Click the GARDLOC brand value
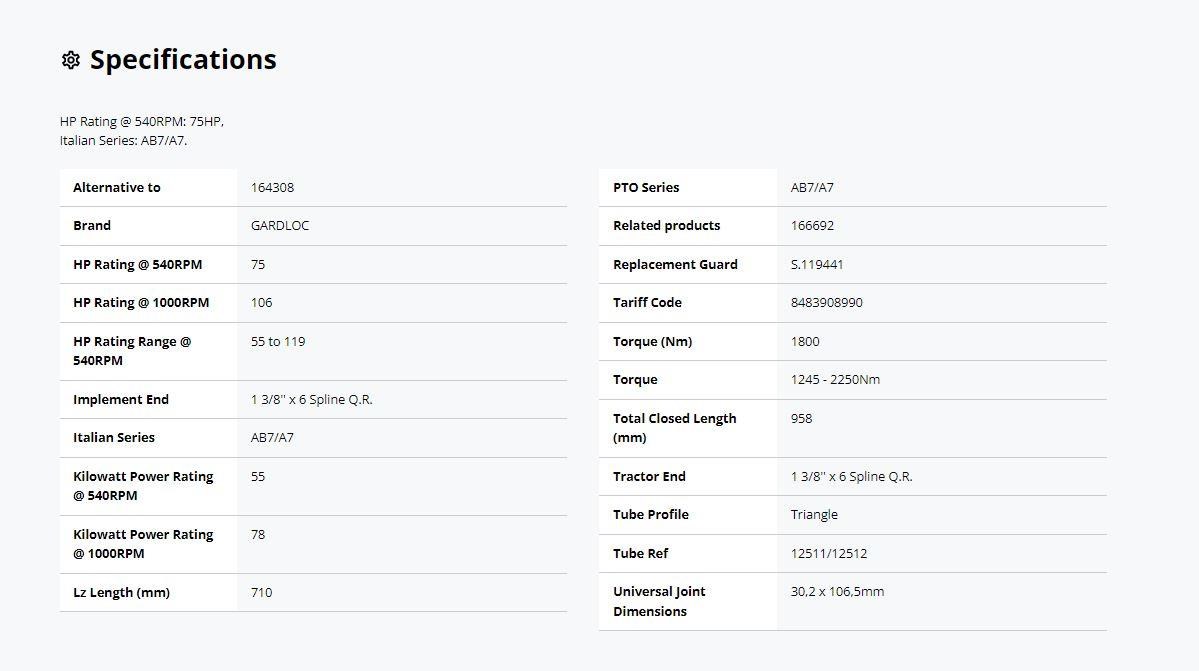The width and height of the screenshot is (1199, 671). tap(280, 225)
